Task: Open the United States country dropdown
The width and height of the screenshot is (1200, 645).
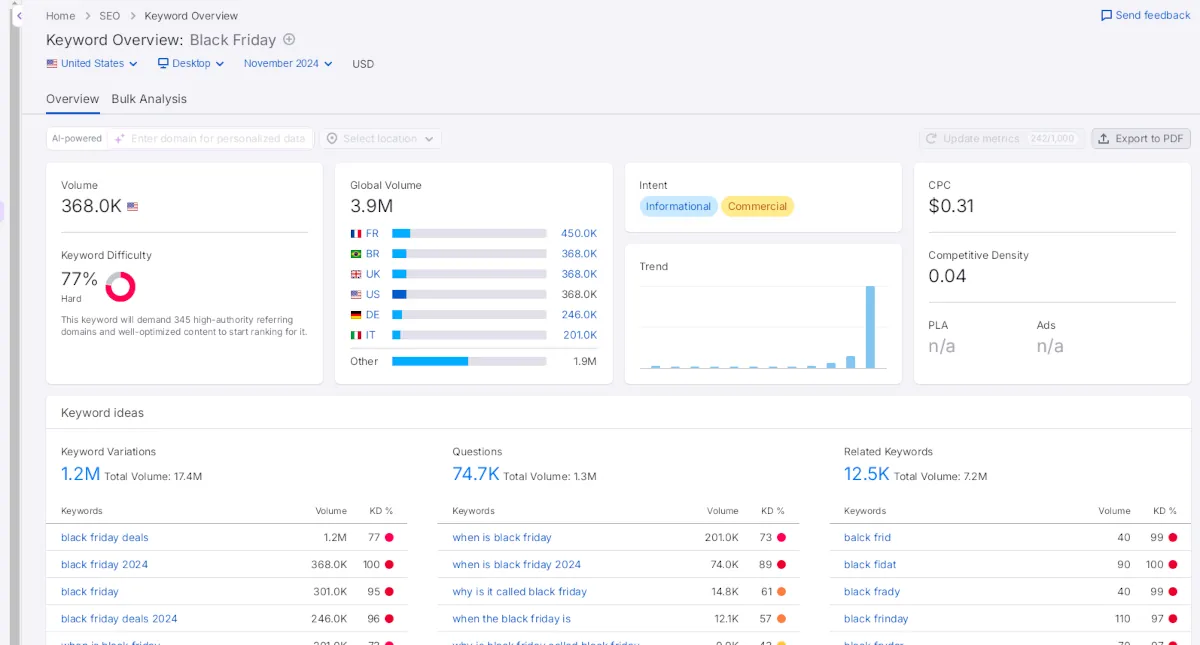Action: tap(92, 63)
